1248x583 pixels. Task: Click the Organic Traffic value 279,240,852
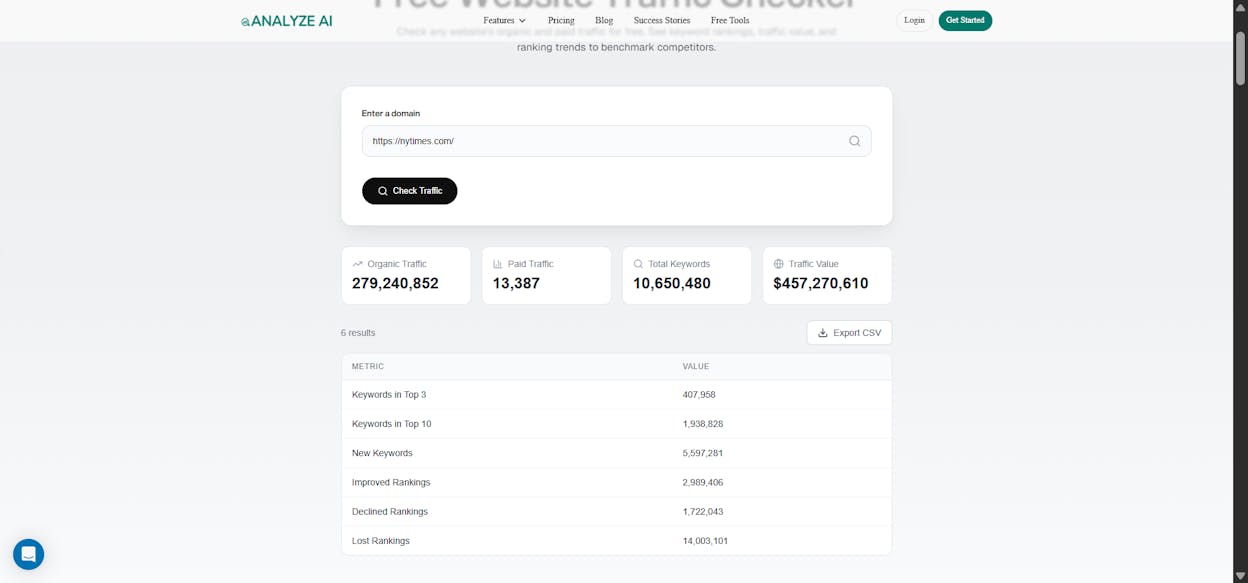pyautogui.click(x=395, y=283)
